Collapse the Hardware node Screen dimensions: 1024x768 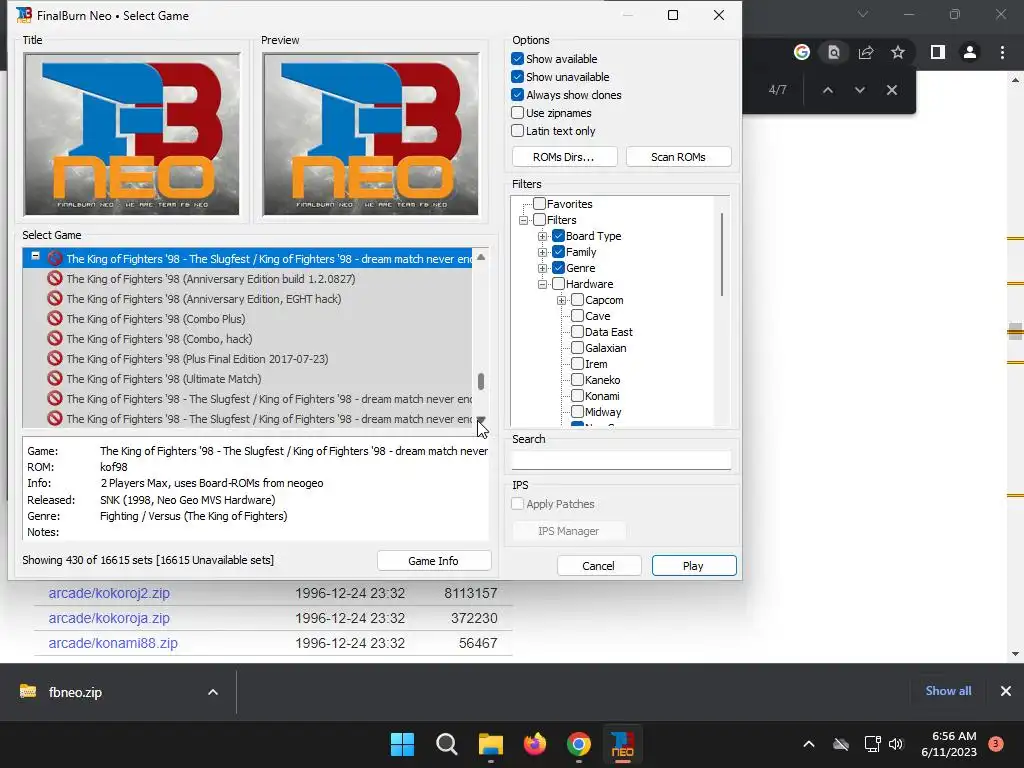click(x=542, y=284)
